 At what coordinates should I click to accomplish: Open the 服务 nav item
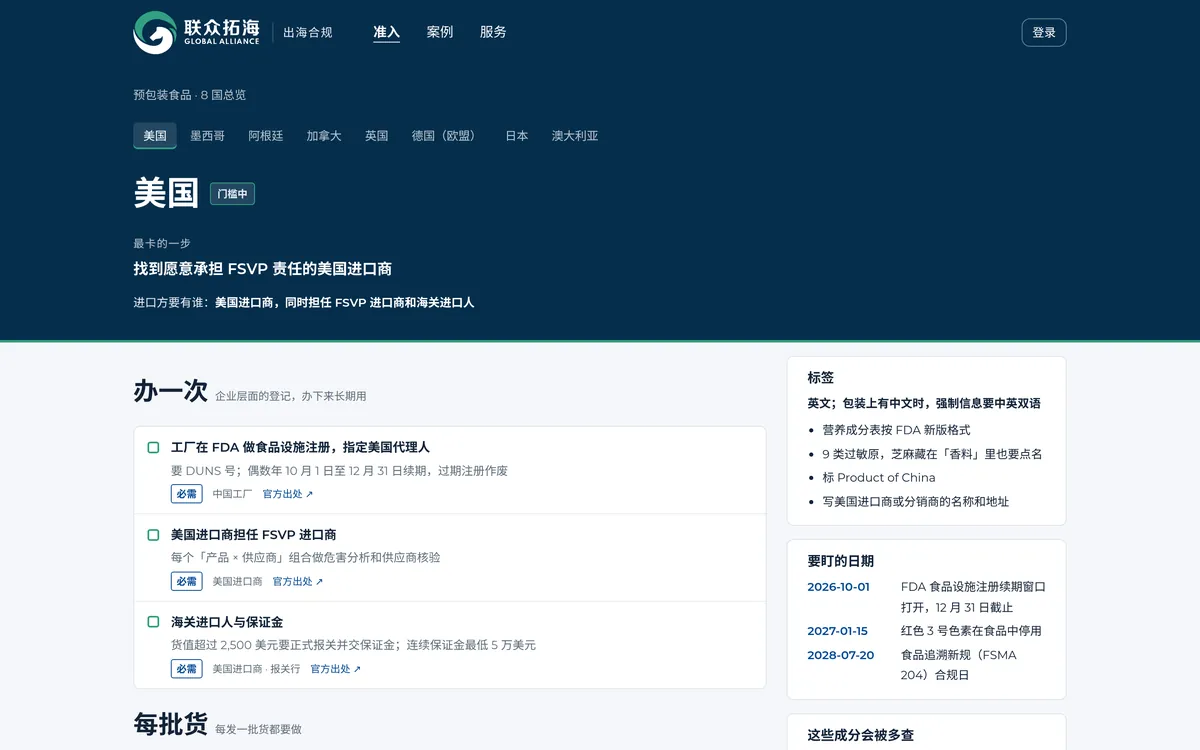[493, 32]
